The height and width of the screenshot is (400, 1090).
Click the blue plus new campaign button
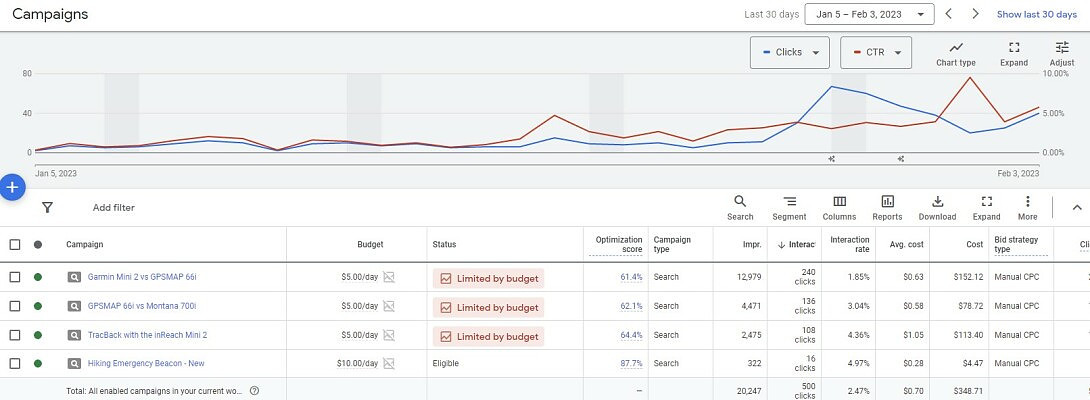11,187
